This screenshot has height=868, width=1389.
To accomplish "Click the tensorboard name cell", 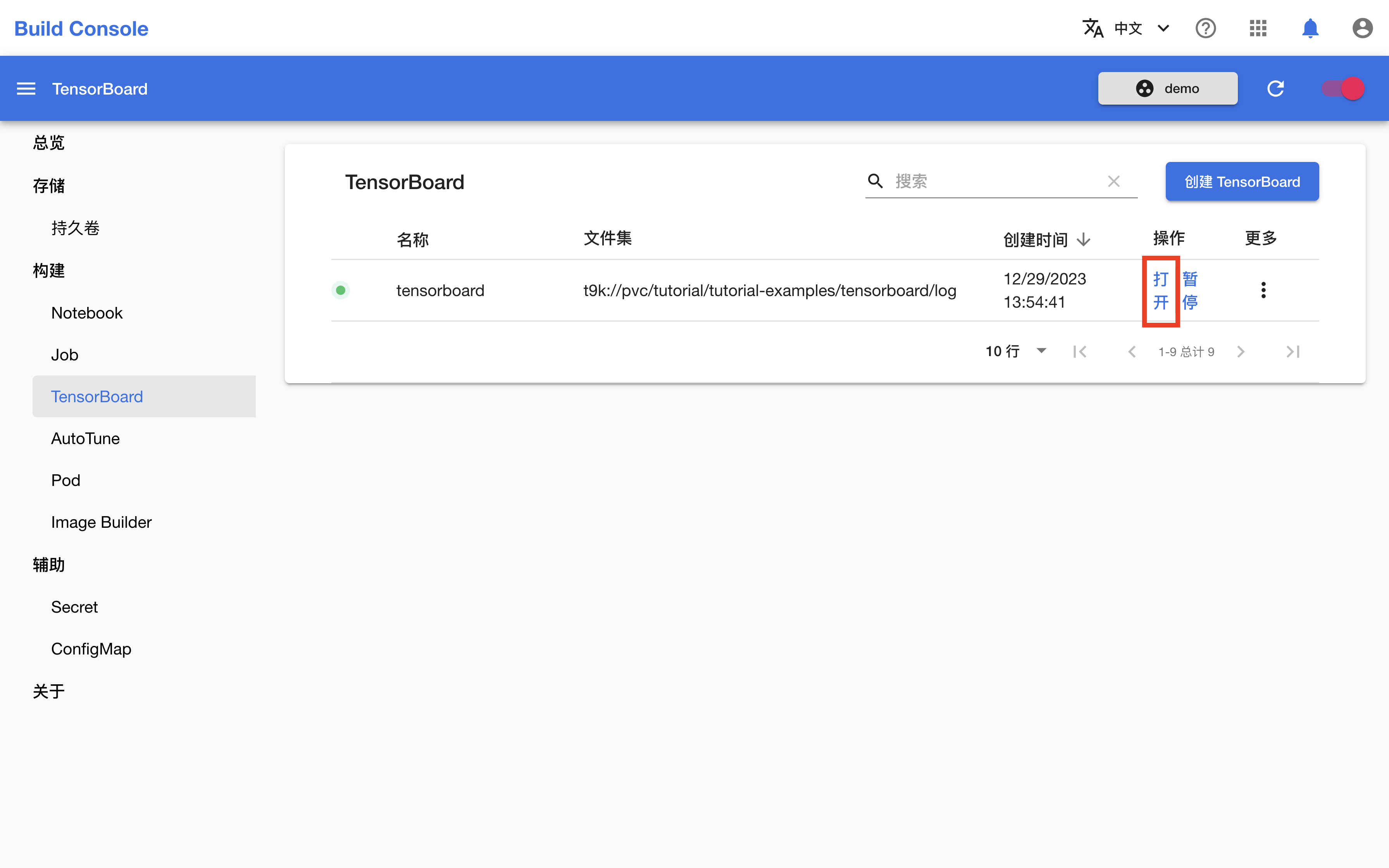I will pyautogui.click(x=440, y=291).
